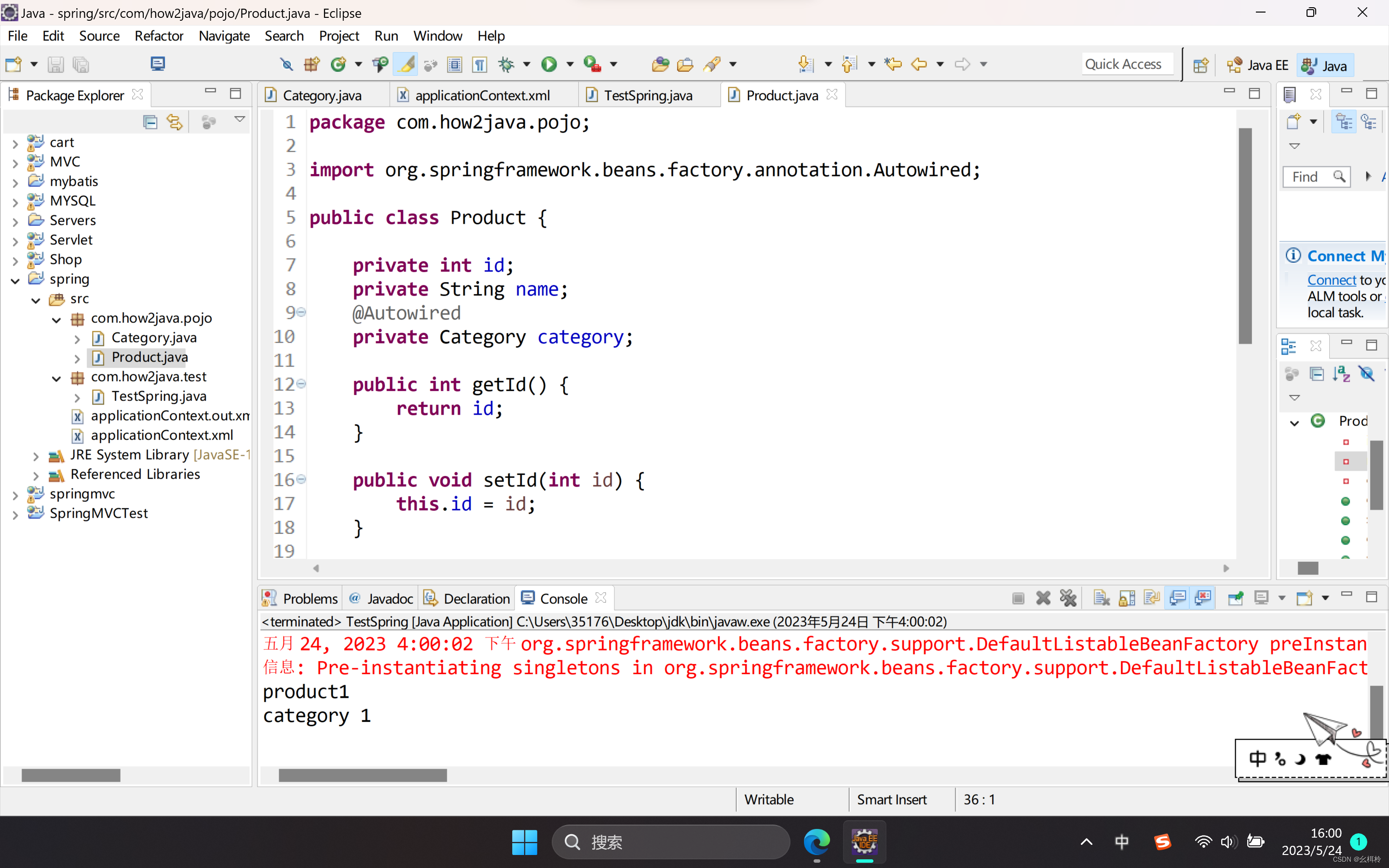1389x868 pixels.
Task: Toggle Link with Editor in Package Explorer
Action: tap(175, 122)
